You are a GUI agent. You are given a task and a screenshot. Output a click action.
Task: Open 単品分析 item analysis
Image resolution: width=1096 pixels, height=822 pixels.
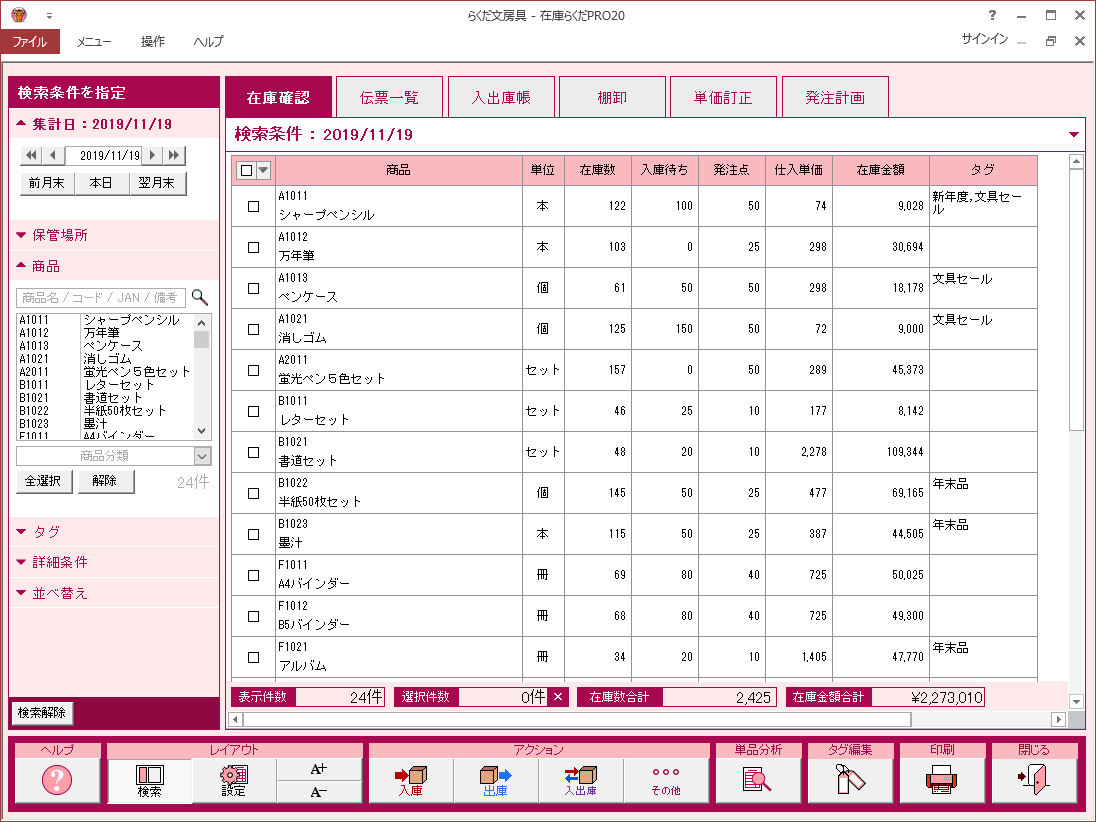(757, 780)
